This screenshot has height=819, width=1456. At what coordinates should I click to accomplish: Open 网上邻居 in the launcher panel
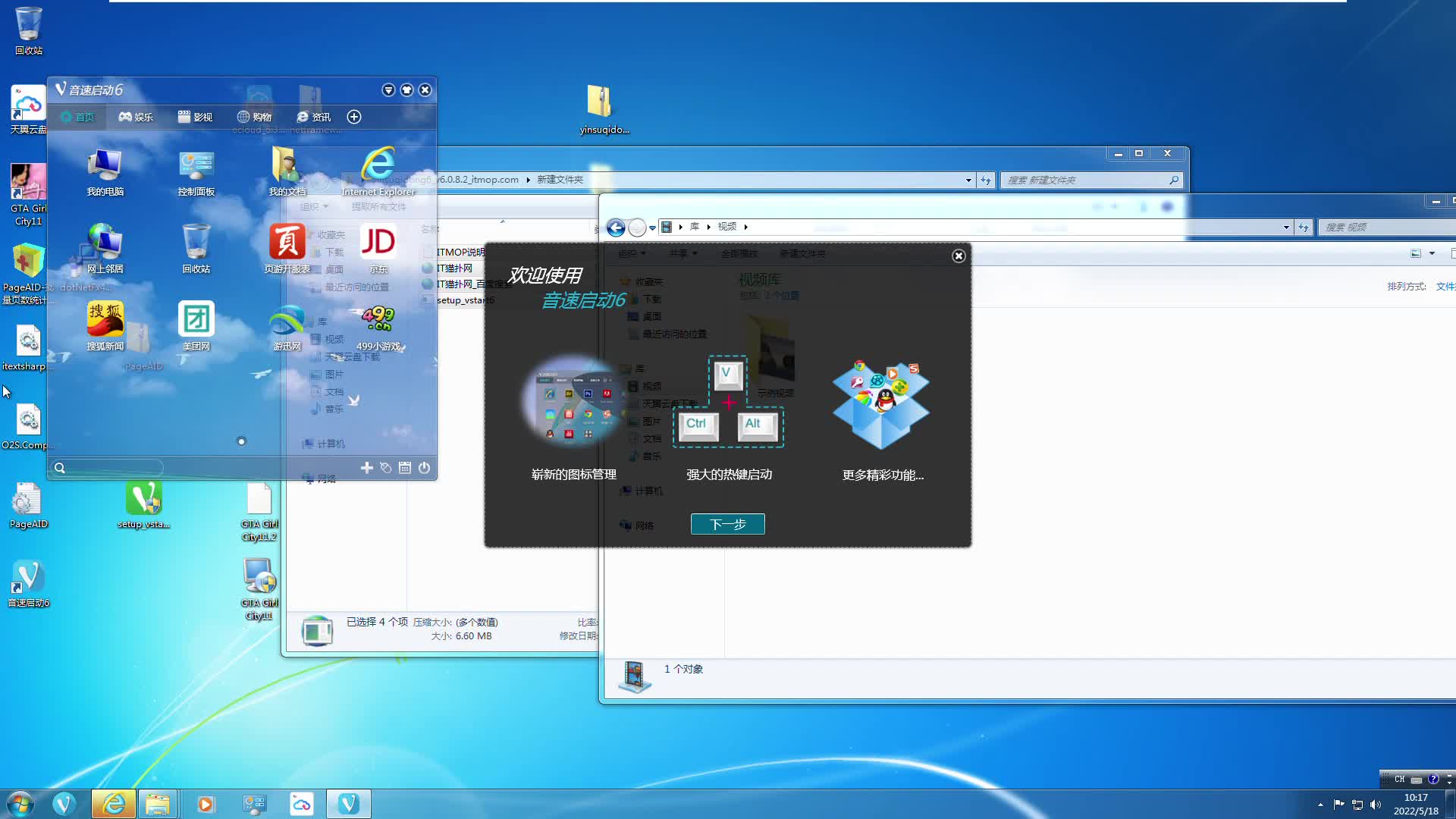click(x=105, y=249)
